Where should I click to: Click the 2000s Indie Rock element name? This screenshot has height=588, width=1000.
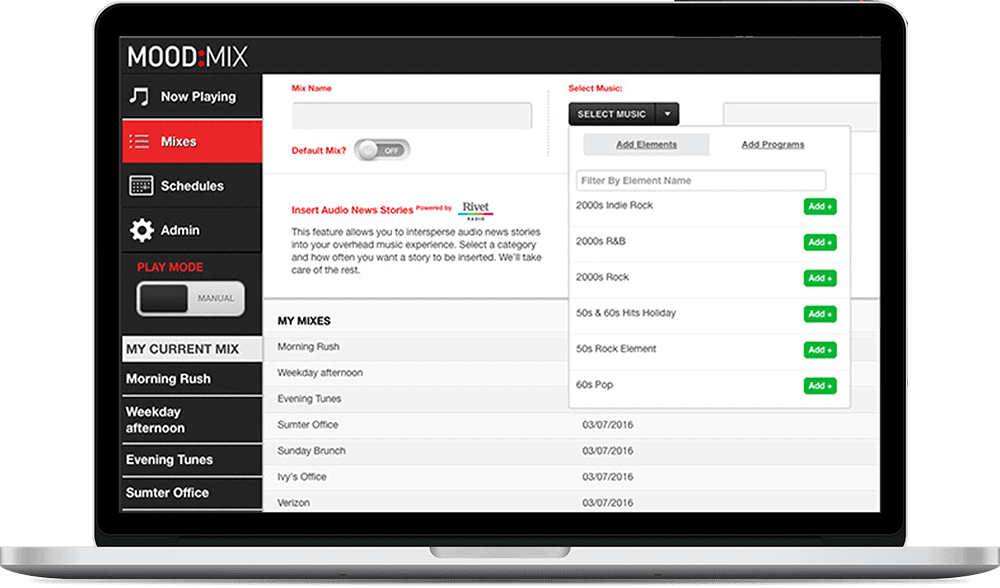click(x=614, y=205)
